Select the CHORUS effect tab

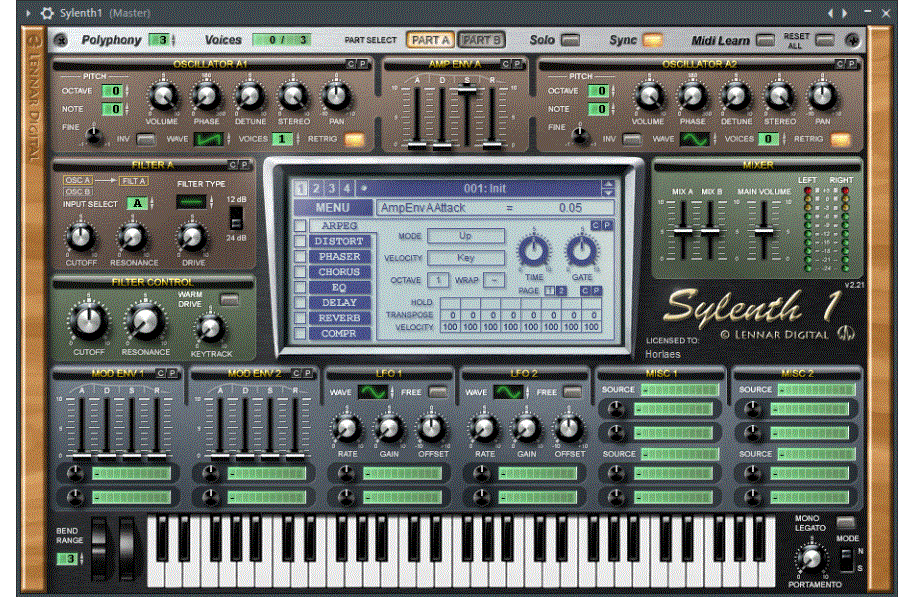[x=340, y=272]
